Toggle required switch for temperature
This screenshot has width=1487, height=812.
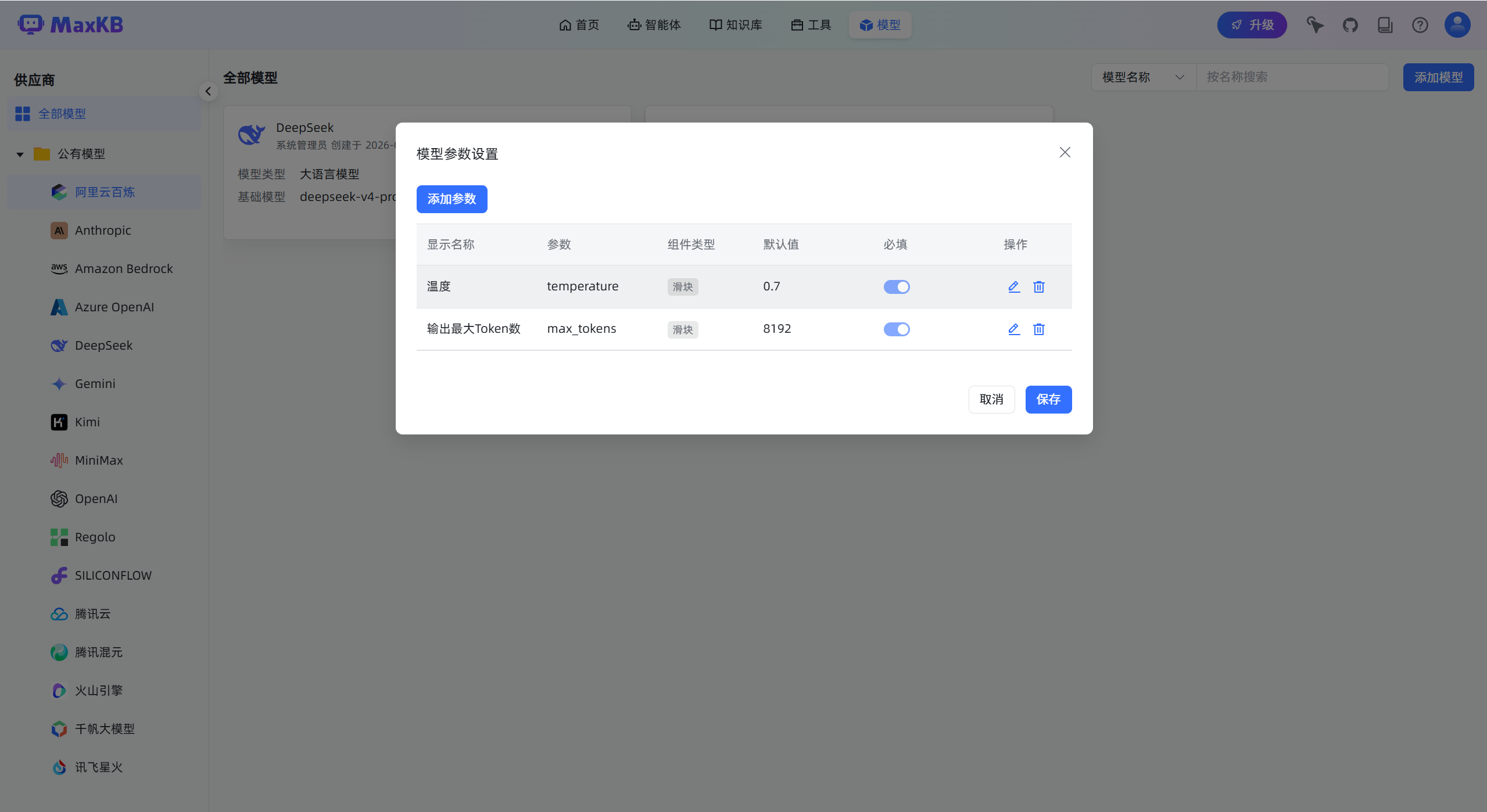[x=897, y=287]
